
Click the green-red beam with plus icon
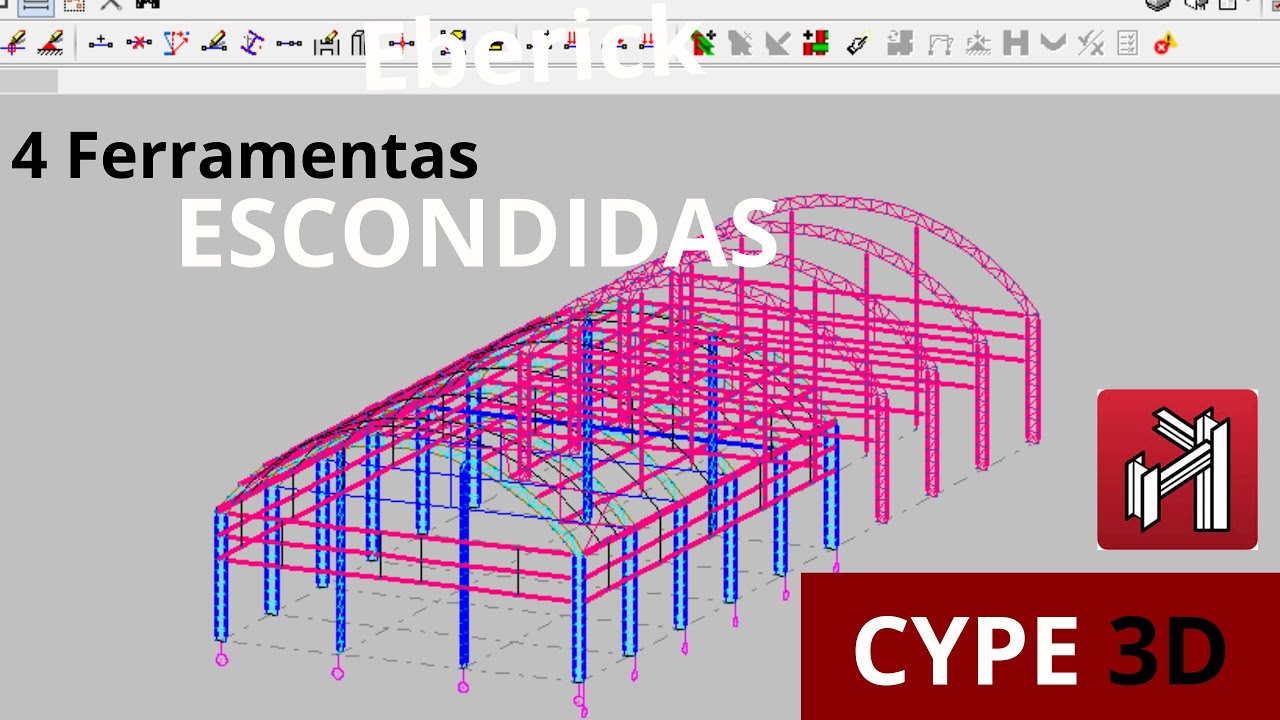coord(703,43)
